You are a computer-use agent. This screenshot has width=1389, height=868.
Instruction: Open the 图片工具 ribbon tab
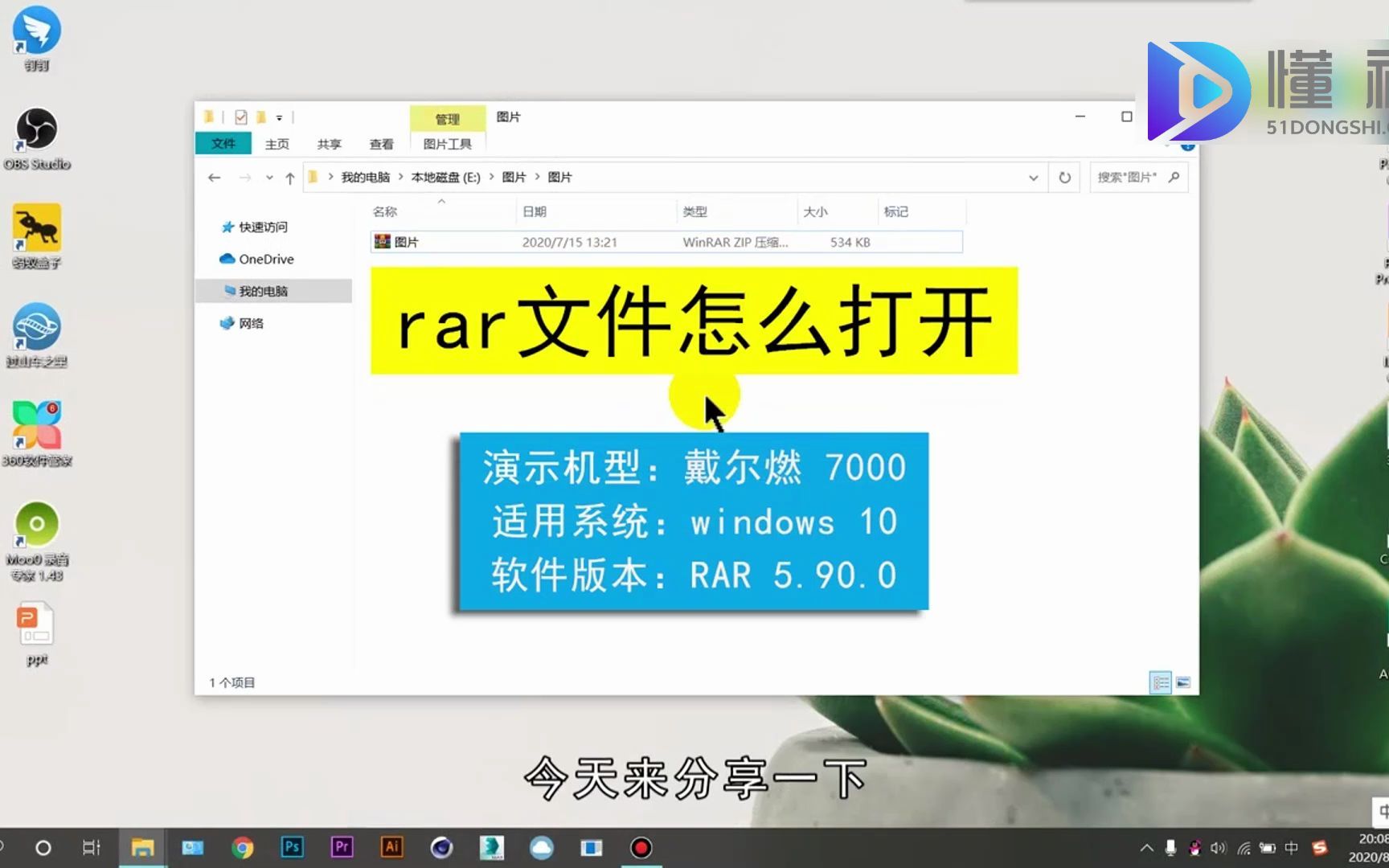[x=447, y=144]
